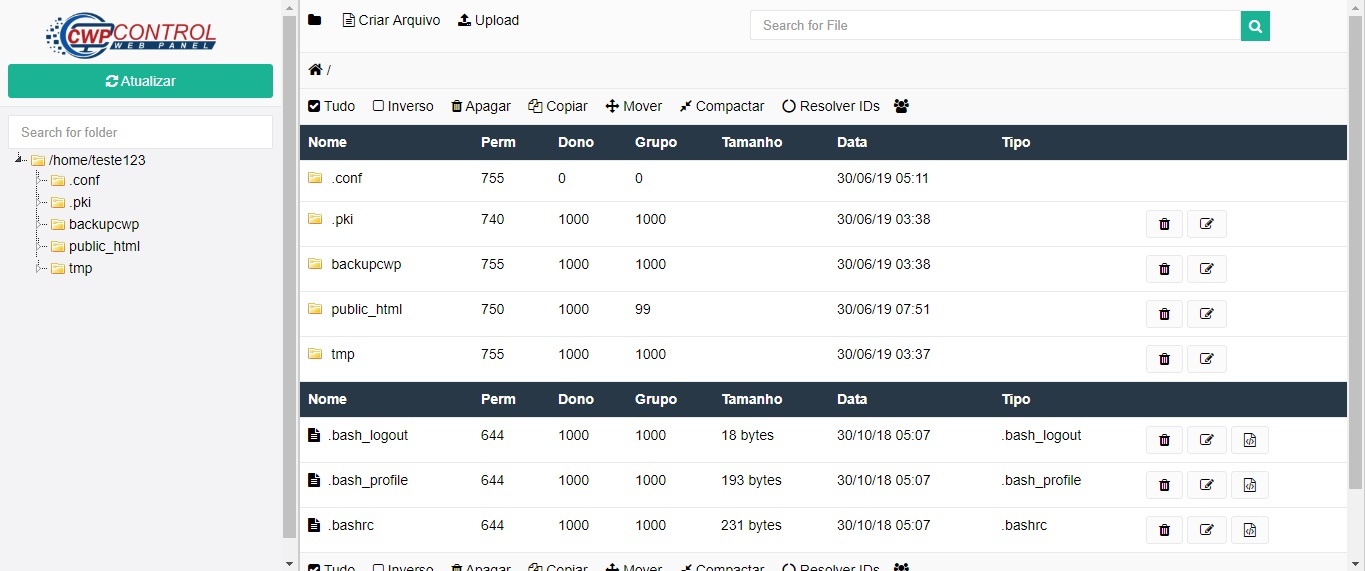The image size is (1365, 571).
Task: Click the 30/06/19 07:51 date cell
Action: [884, 309]
